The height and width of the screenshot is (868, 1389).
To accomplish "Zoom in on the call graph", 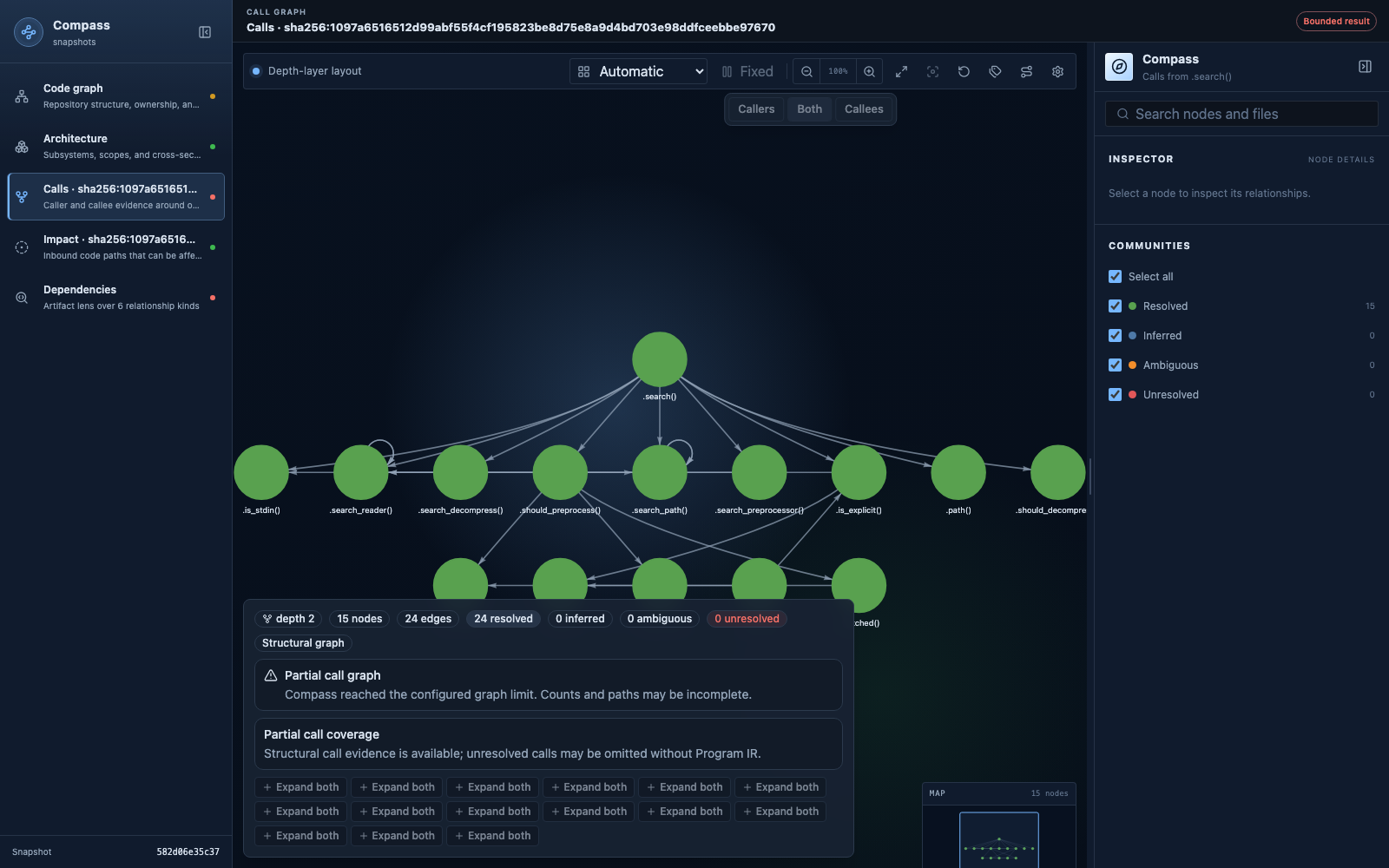I will (x=869, y=71).
